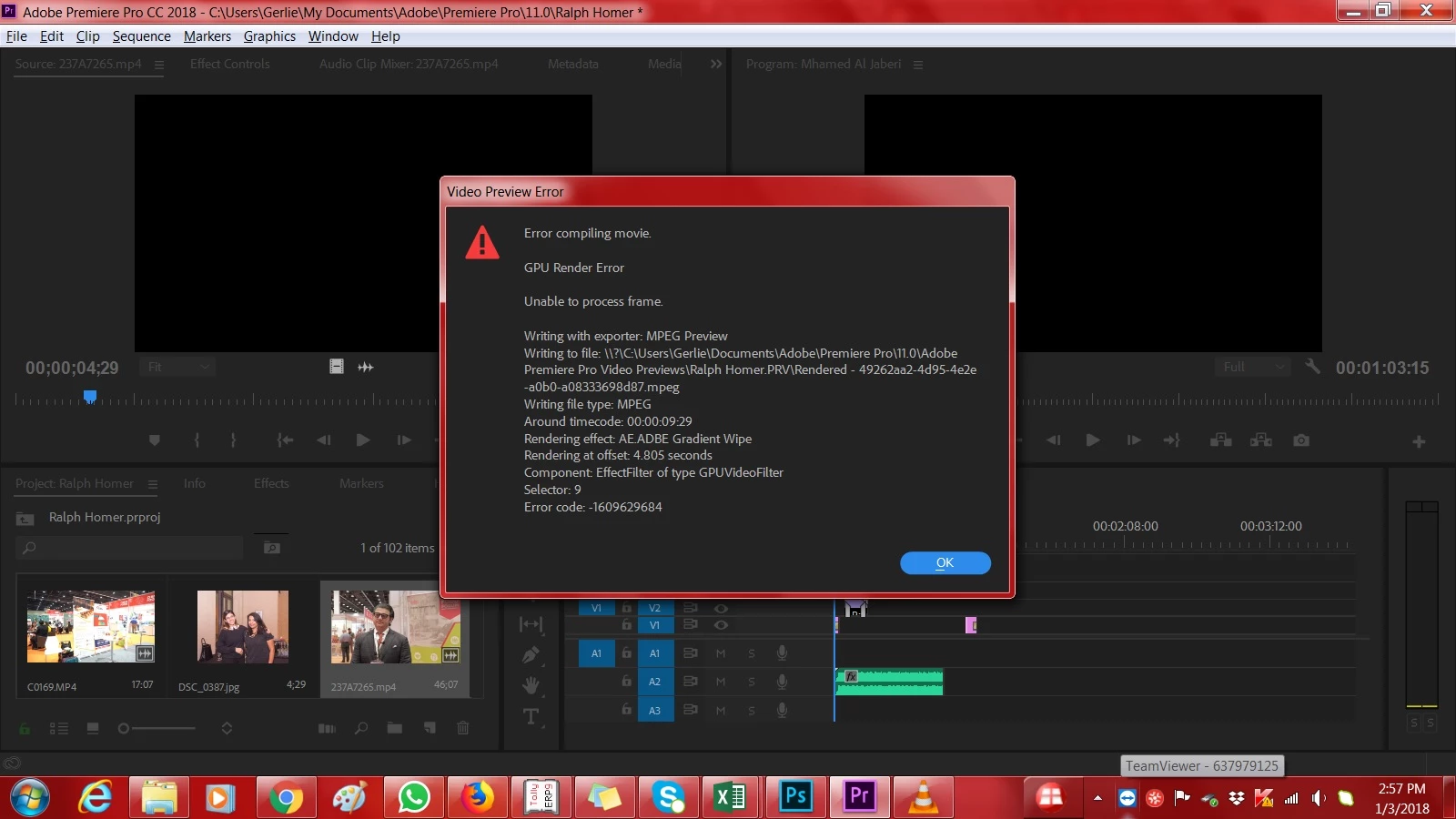Image resolution: width=1456 pixels, height=819 pixels.
Task: Select the Slip tool
Action: point(531,624)
